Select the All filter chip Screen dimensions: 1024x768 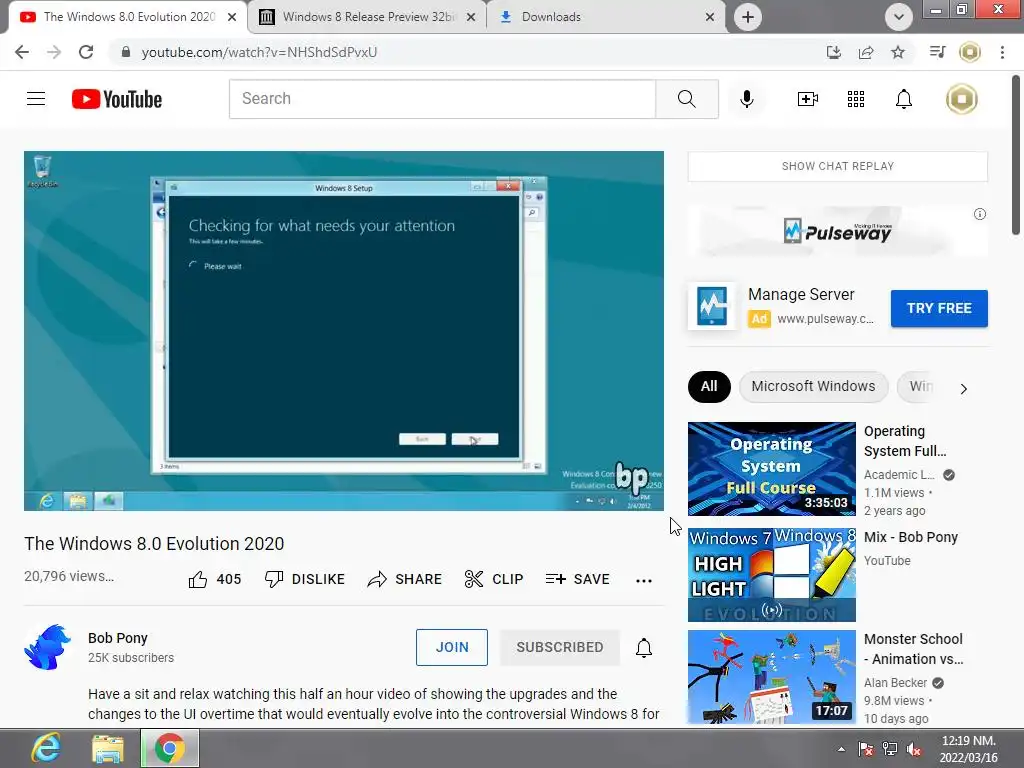tap(709, 387)
